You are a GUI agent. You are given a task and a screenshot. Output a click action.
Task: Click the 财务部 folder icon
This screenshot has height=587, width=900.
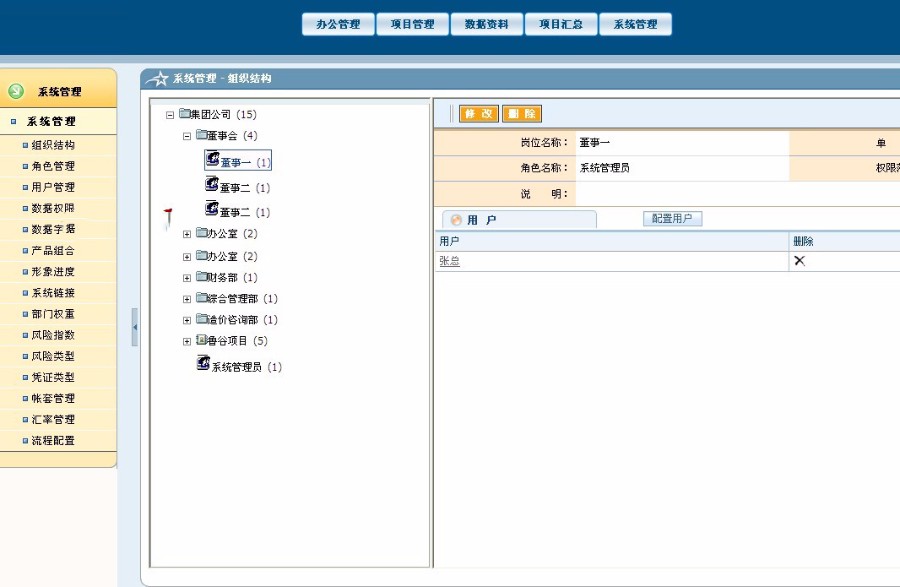point(201,277)
